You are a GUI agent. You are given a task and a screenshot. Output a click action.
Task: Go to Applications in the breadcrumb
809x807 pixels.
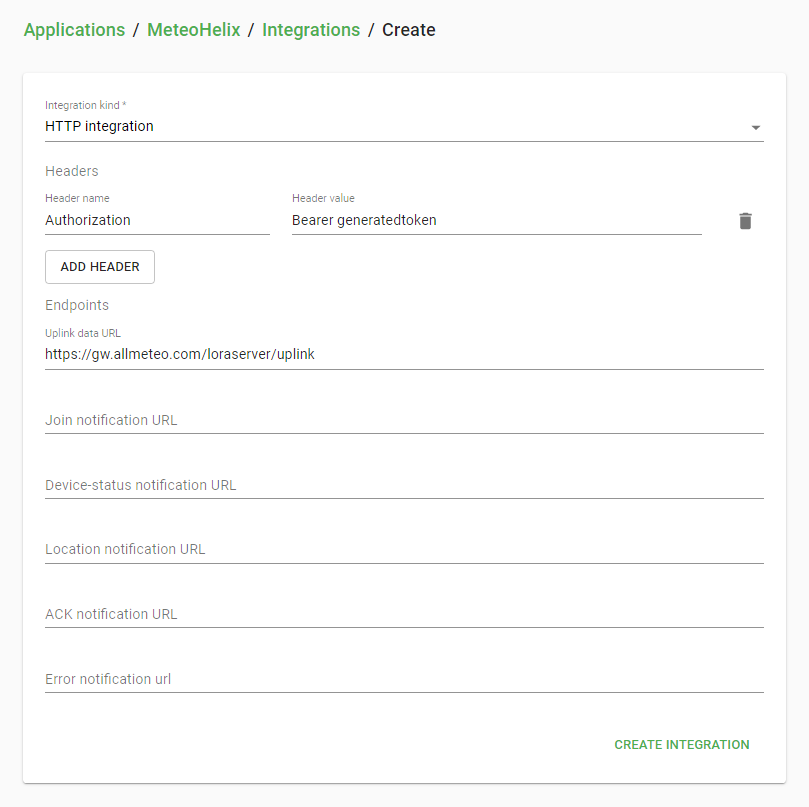point(74,30)
